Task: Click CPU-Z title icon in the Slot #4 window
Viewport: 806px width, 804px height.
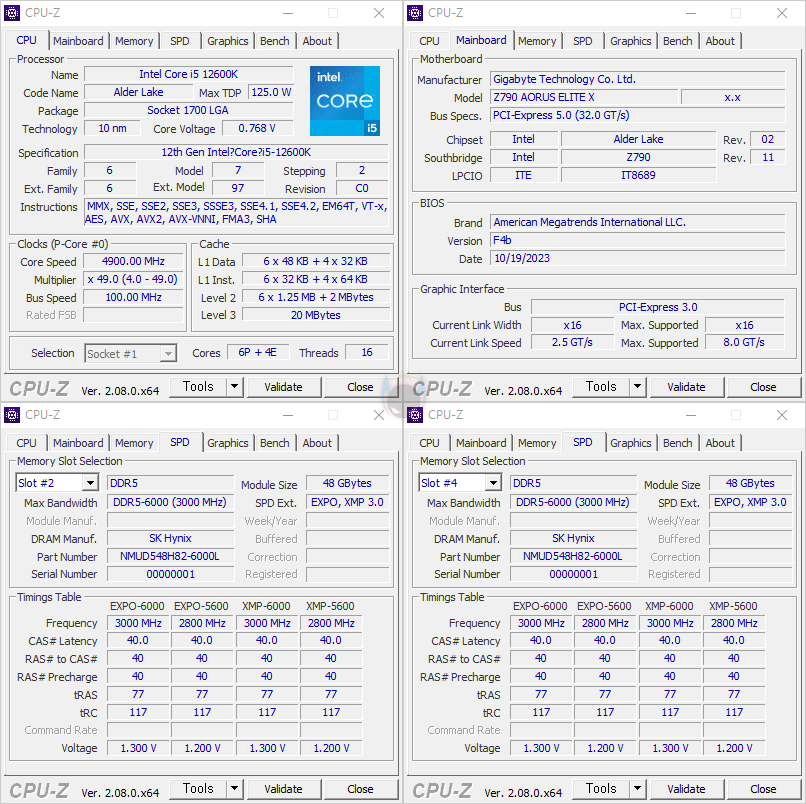Action: (x=415, y=415)
